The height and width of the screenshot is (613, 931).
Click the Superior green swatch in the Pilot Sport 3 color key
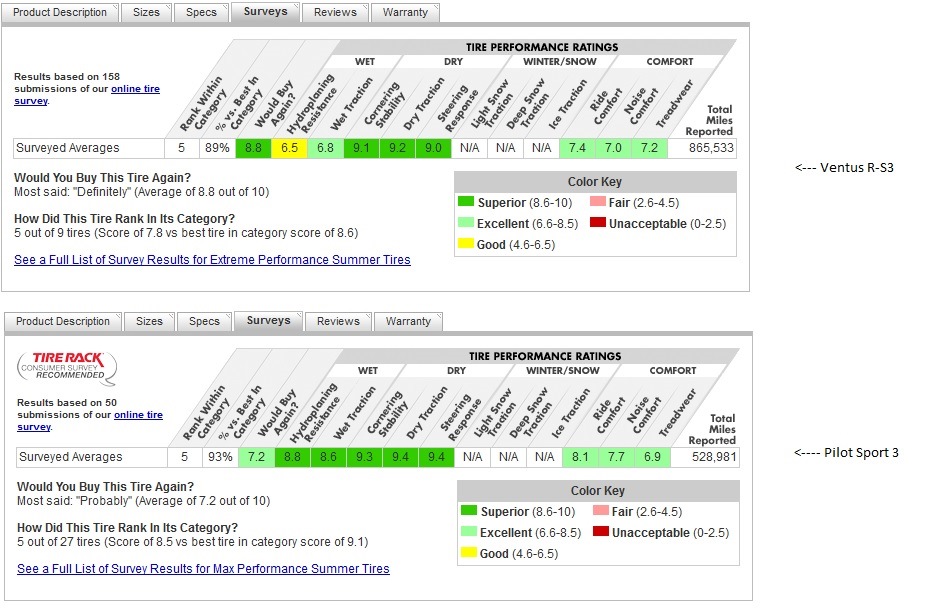point(469,510)
